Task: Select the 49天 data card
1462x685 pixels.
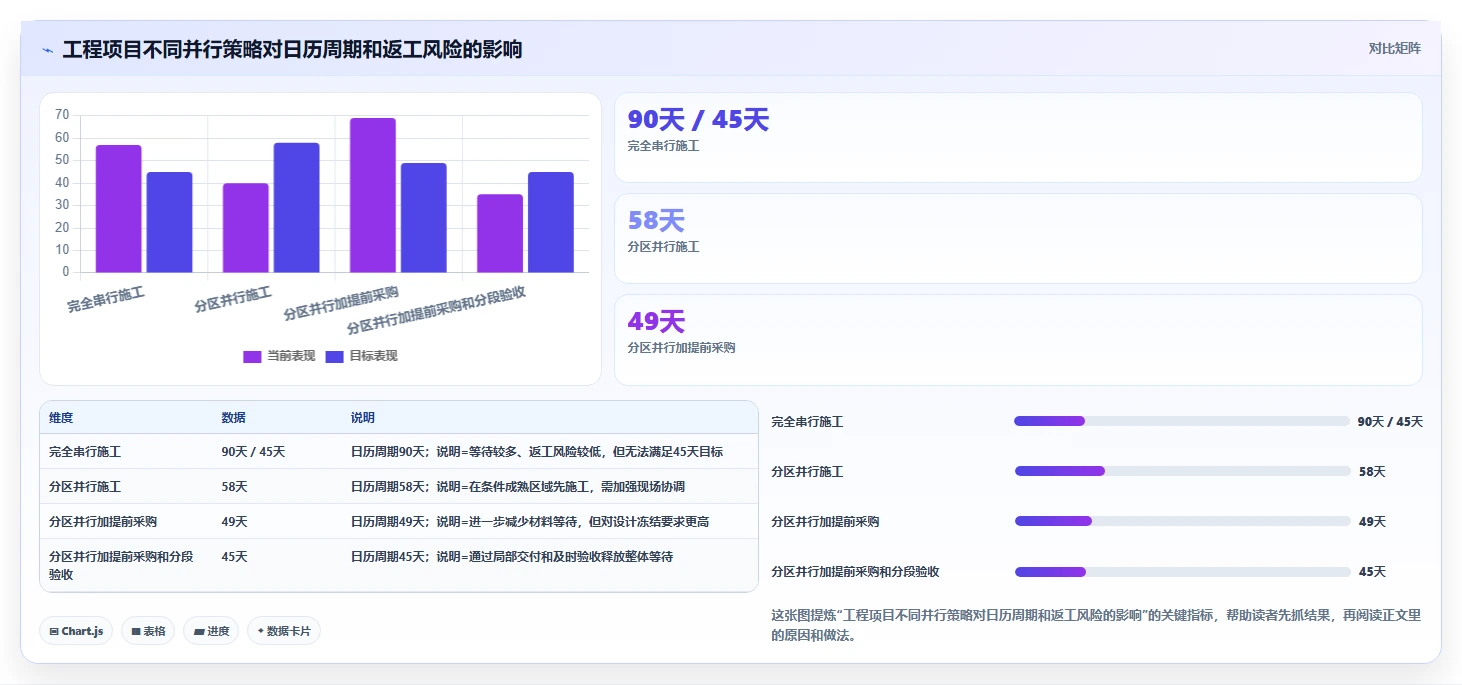Action: (x=1018, y=340)
